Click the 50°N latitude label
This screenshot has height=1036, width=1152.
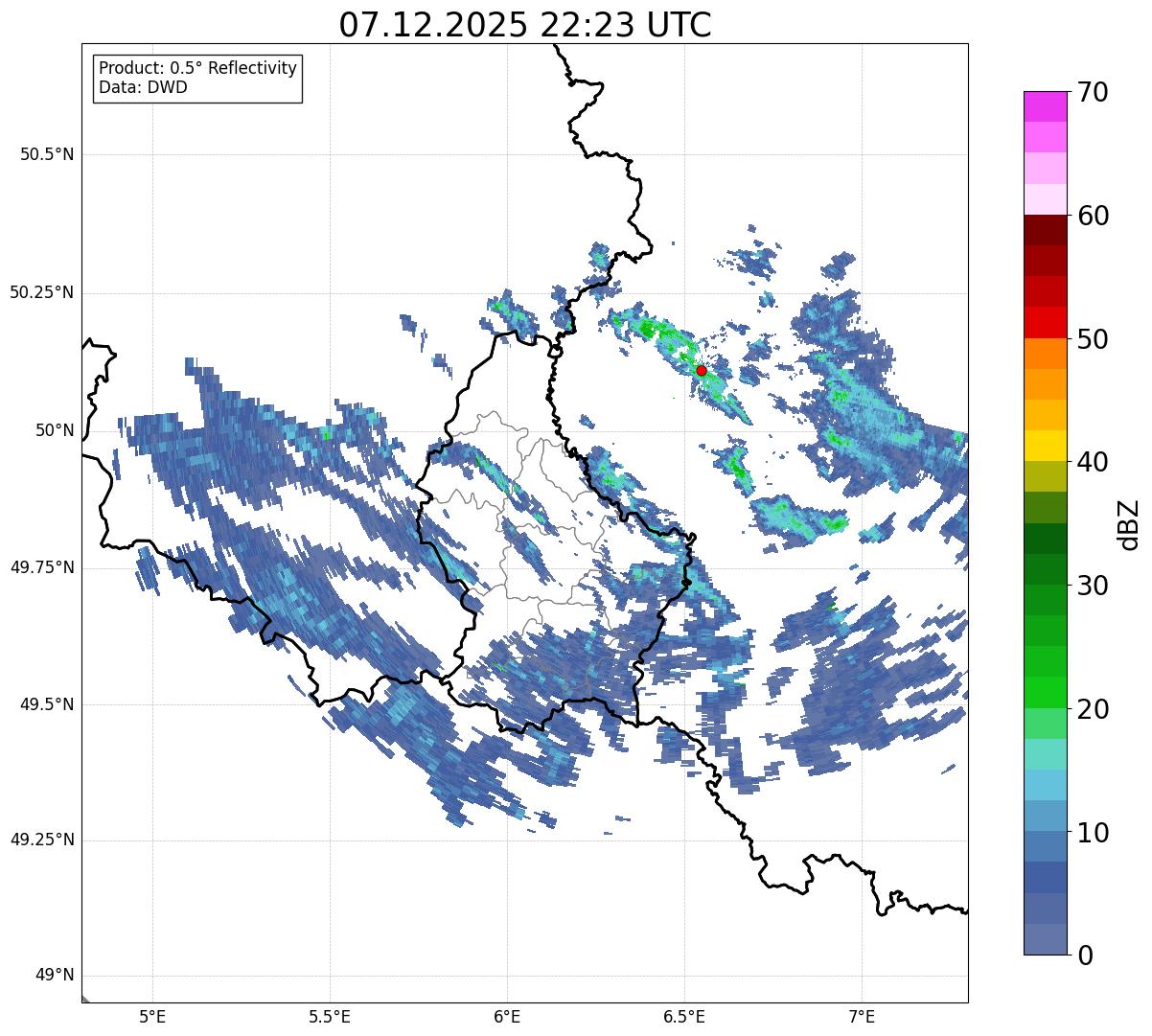[55, 430]
